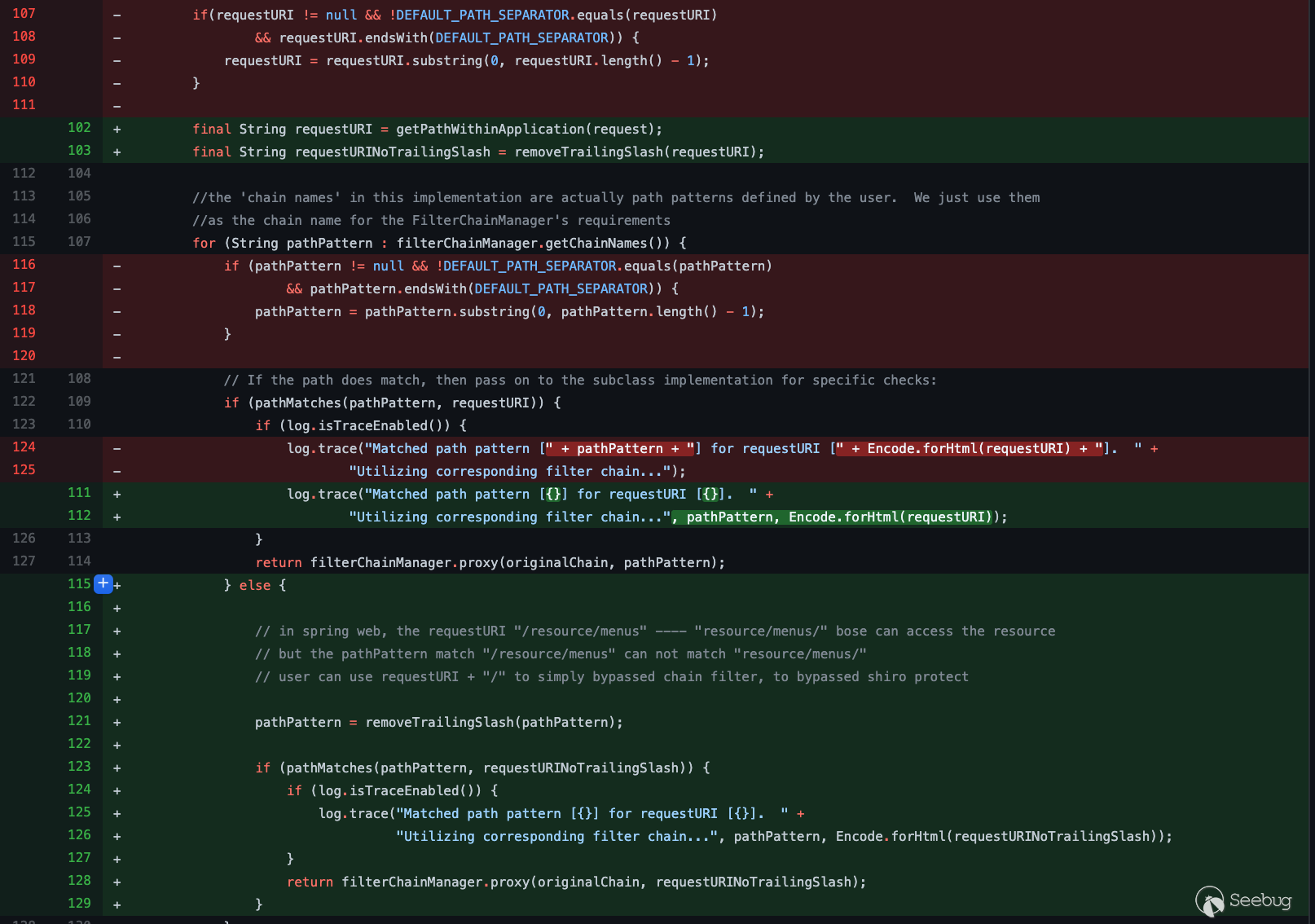Click the added line ending 'Encode.forHtml(requestURINoTrailingSlash));'
The width and height of the screenshot is (1315, 924).
point(784,836)
